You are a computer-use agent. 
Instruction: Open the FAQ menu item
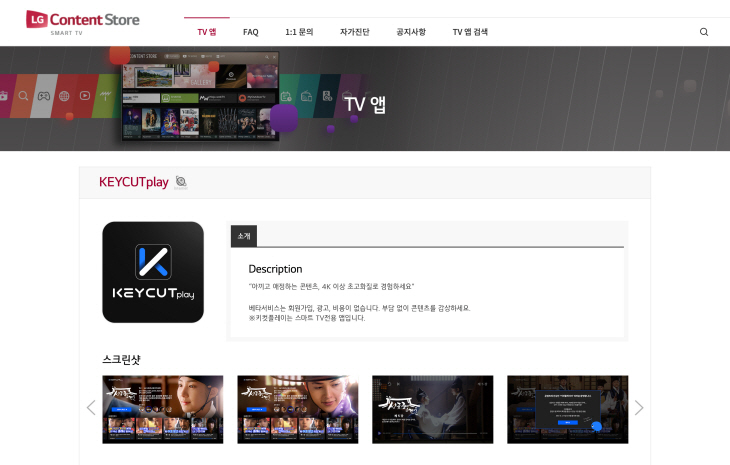click(250, 32)
